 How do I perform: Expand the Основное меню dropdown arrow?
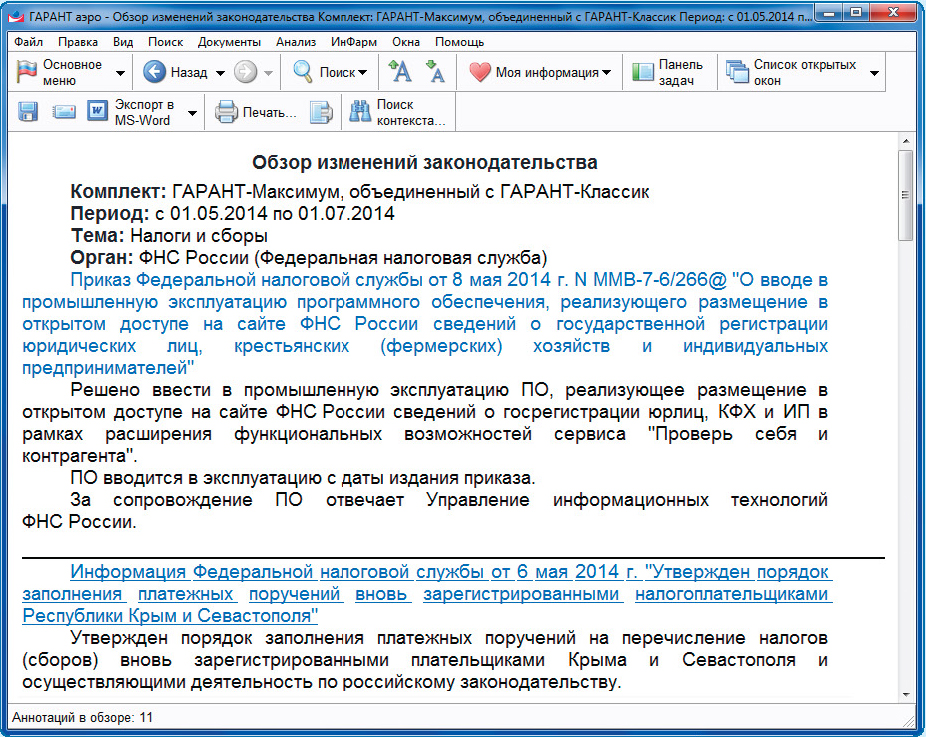click(x=120, y=73)
